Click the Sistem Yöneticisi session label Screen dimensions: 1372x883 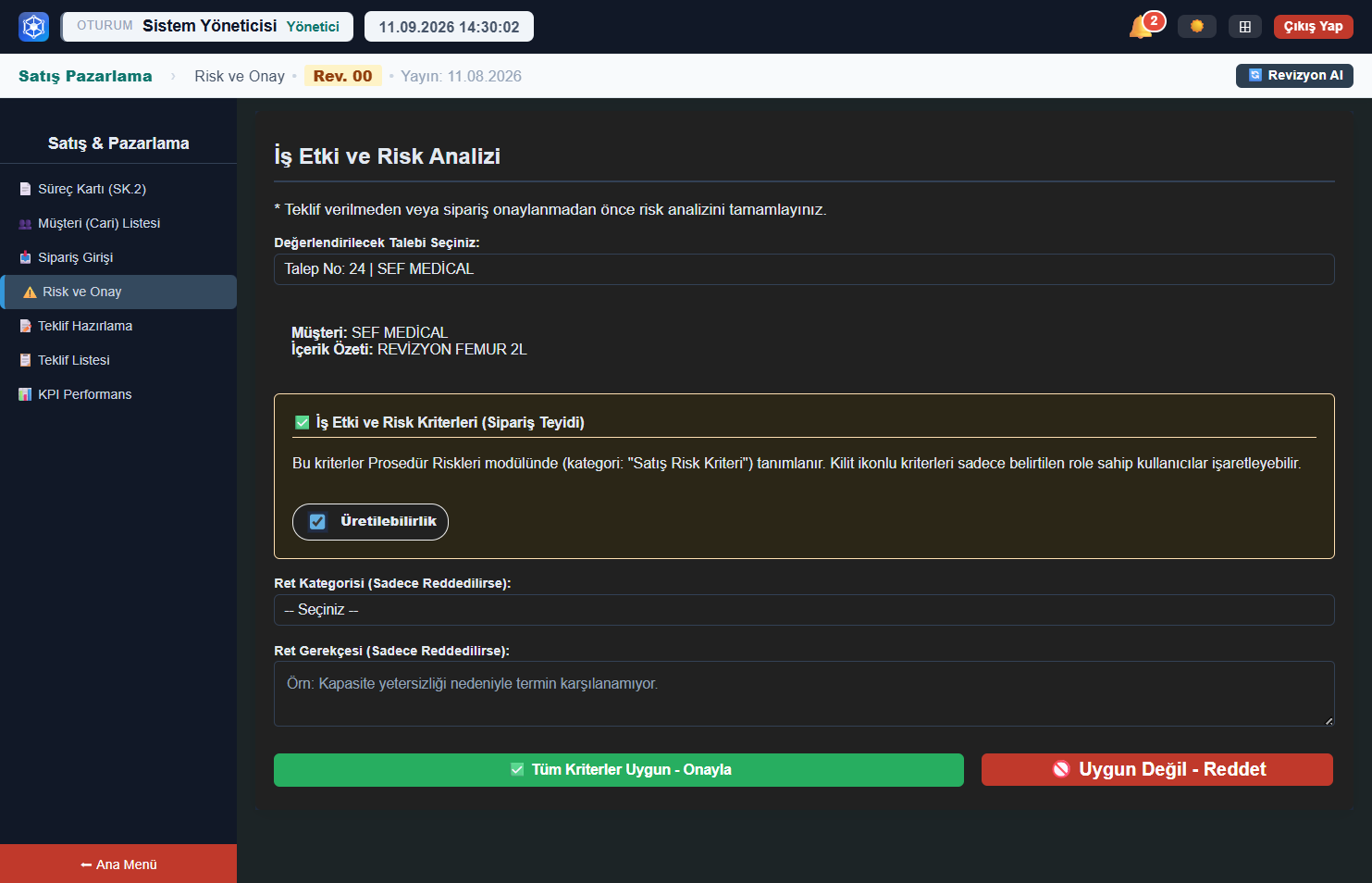coord(209,26)
